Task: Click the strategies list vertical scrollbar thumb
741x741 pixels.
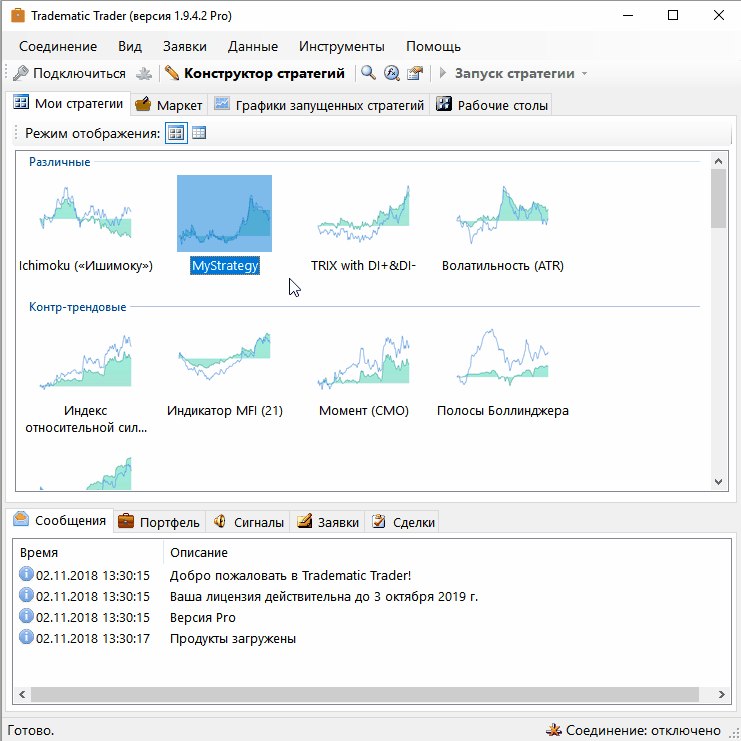Action: tap(718, 198)
